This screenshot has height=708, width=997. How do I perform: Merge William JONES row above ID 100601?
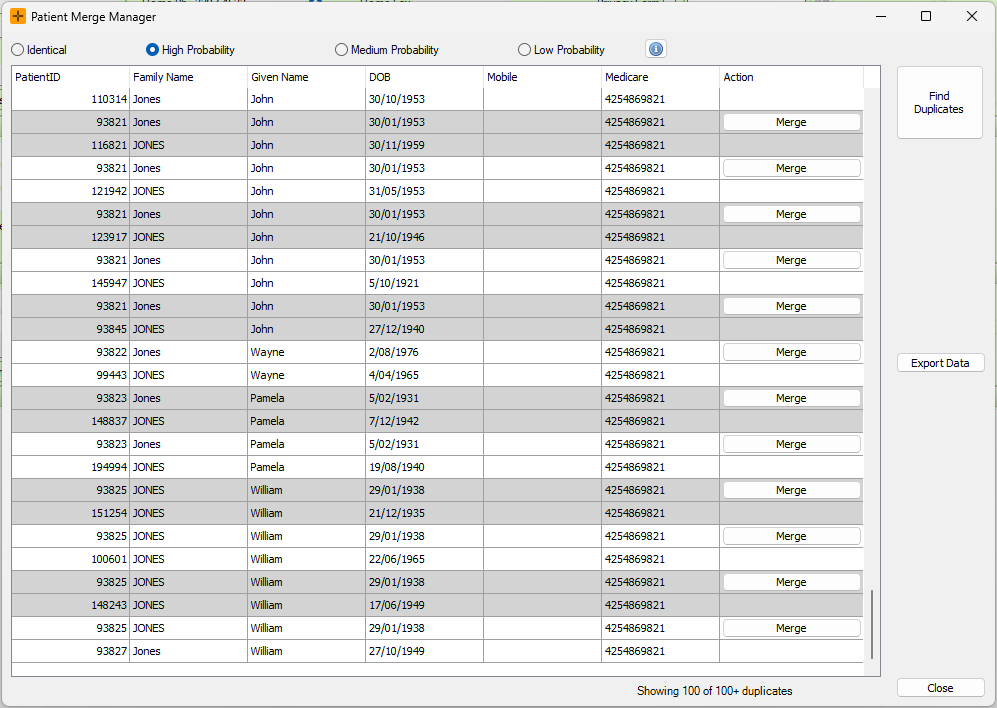coord(791,536)
